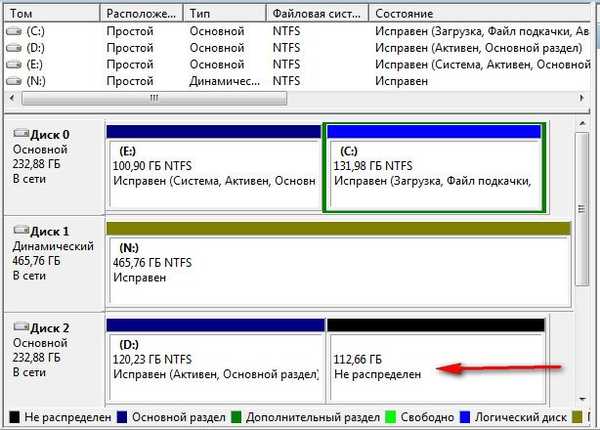This screenshot has width=600, height=430.
Task: Click Исправен (Система...) status in (E:) row
Action: (483, 64)
